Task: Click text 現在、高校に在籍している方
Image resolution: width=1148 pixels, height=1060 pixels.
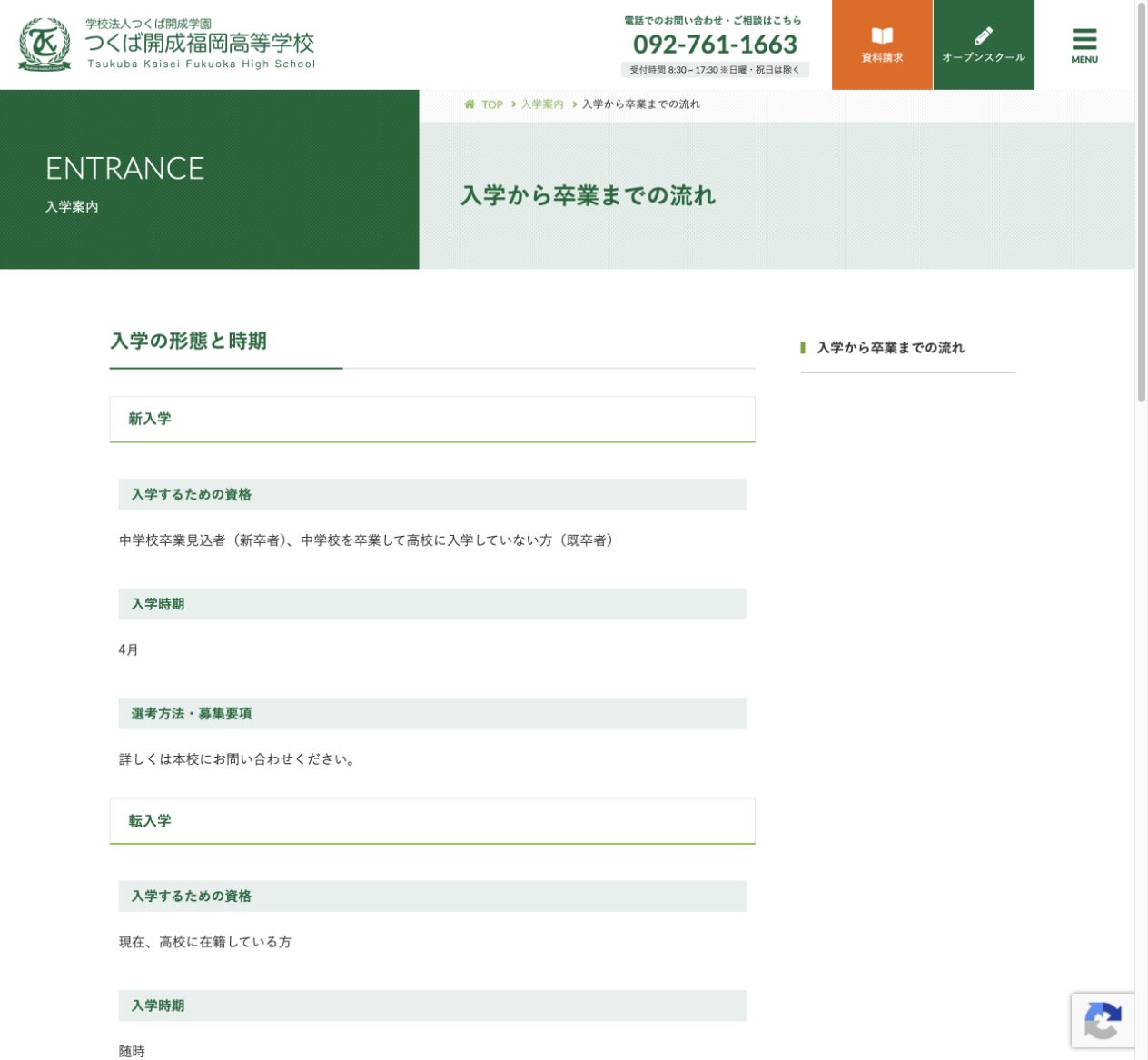Action: 205,942
